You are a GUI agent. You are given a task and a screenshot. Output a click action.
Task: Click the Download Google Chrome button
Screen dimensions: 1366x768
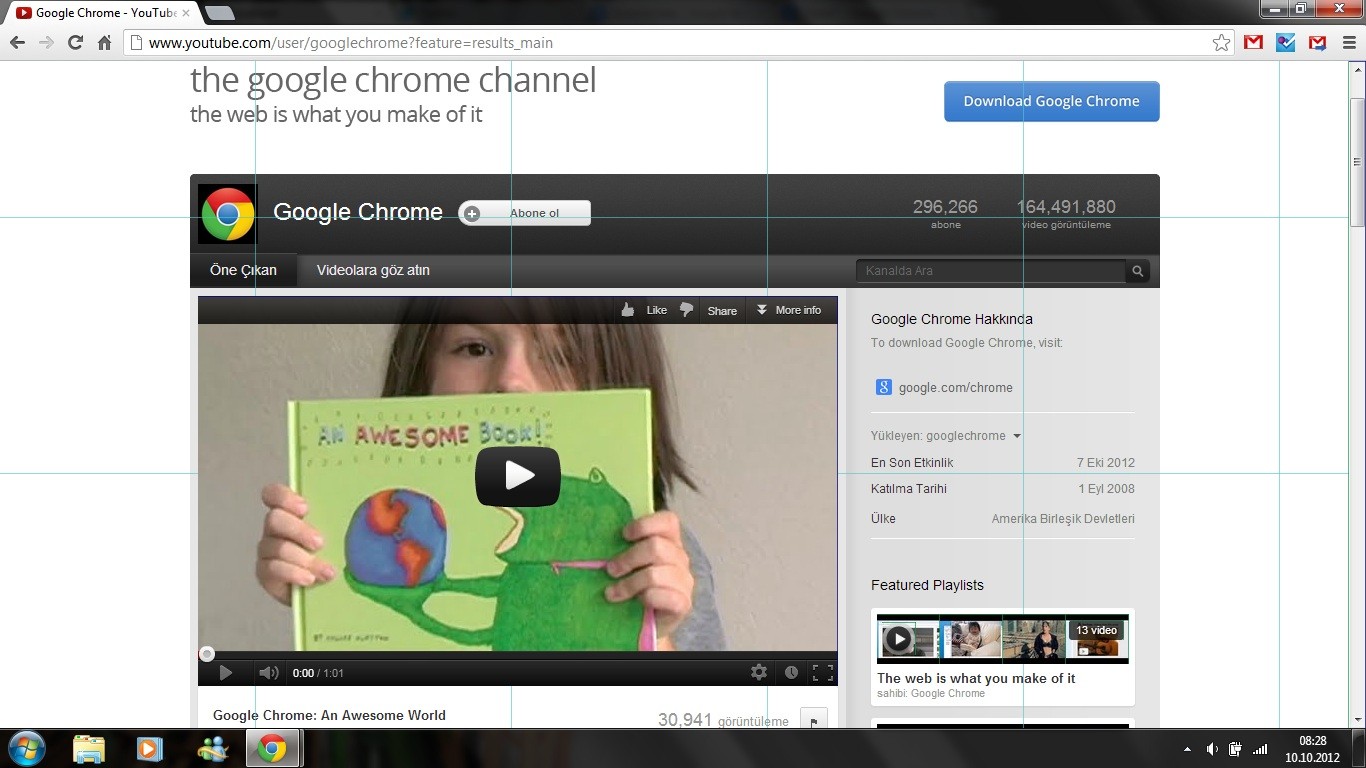pyautogui.click(x=1052, y=101)
